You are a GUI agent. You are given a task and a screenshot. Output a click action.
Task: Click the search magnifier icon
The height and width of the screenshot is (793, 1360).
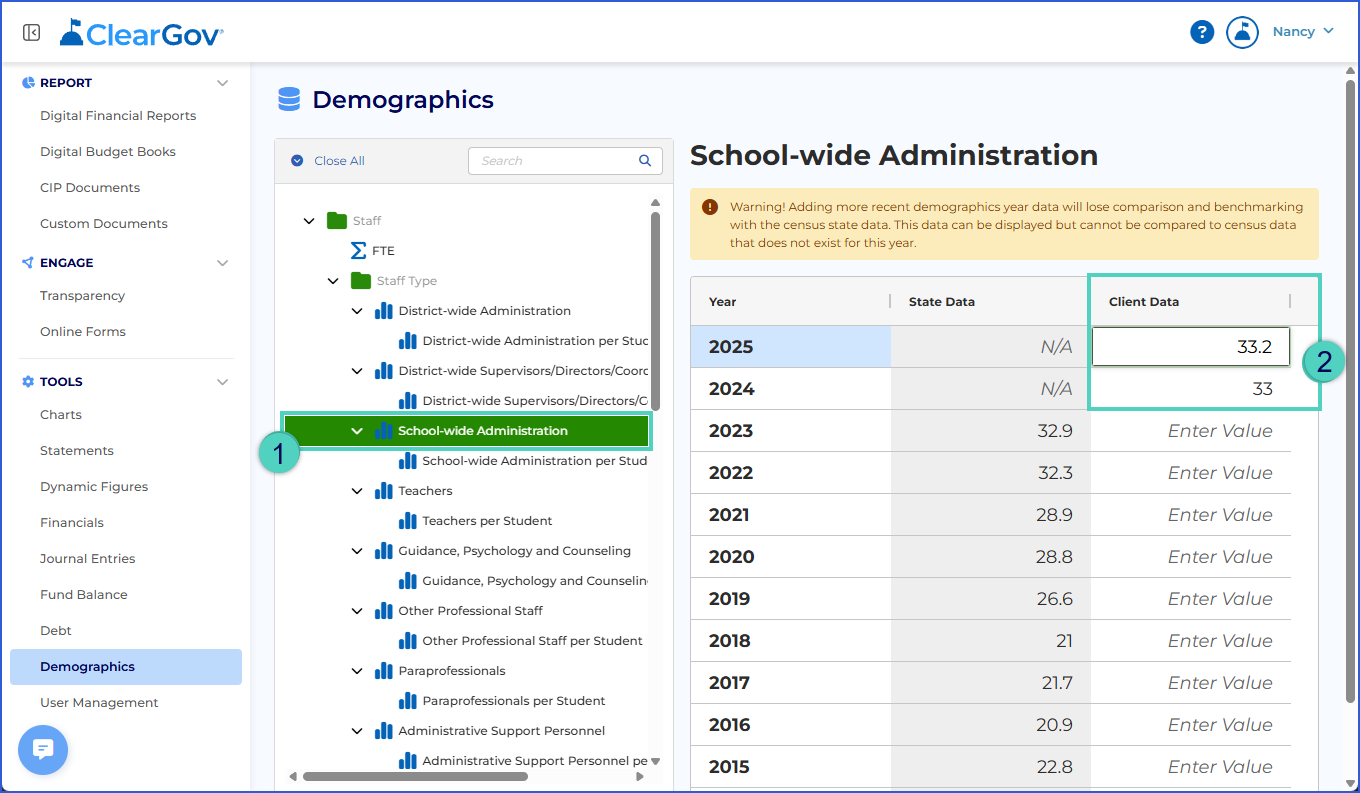[645, 160]
